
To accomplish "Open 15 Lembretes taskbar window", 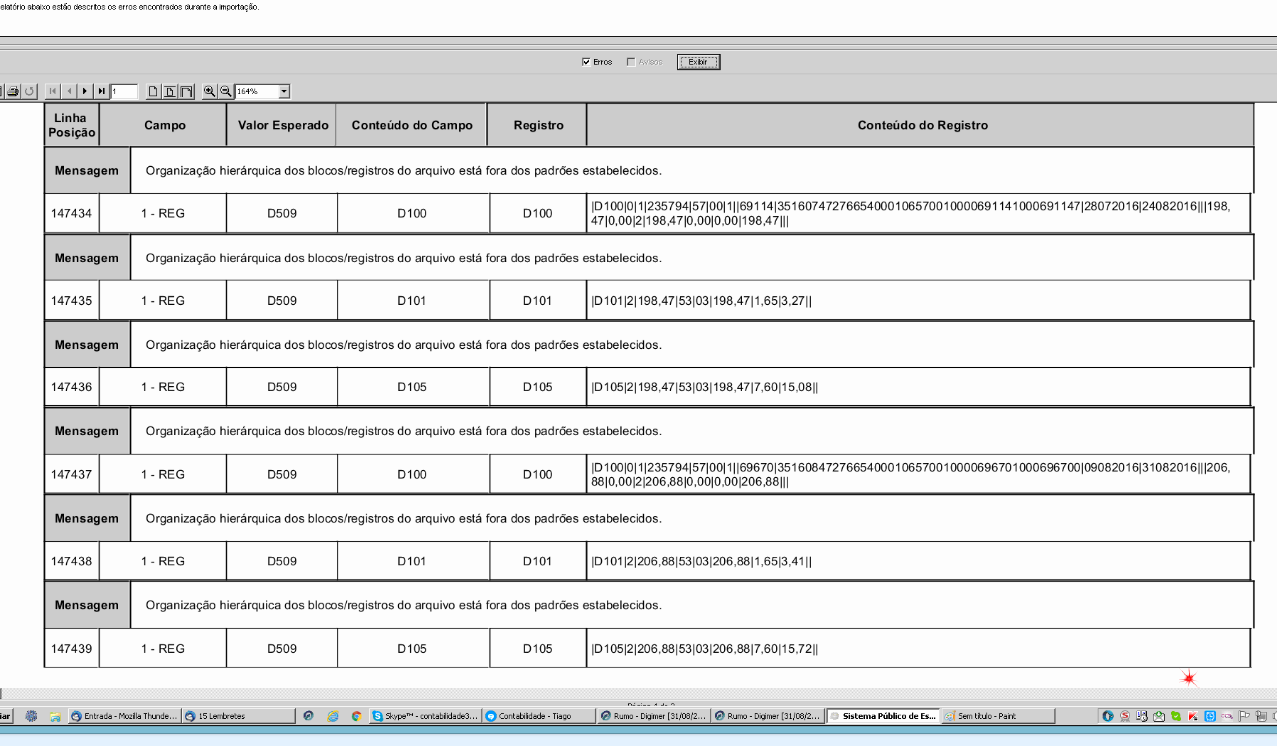I will [x=238, y=715].
